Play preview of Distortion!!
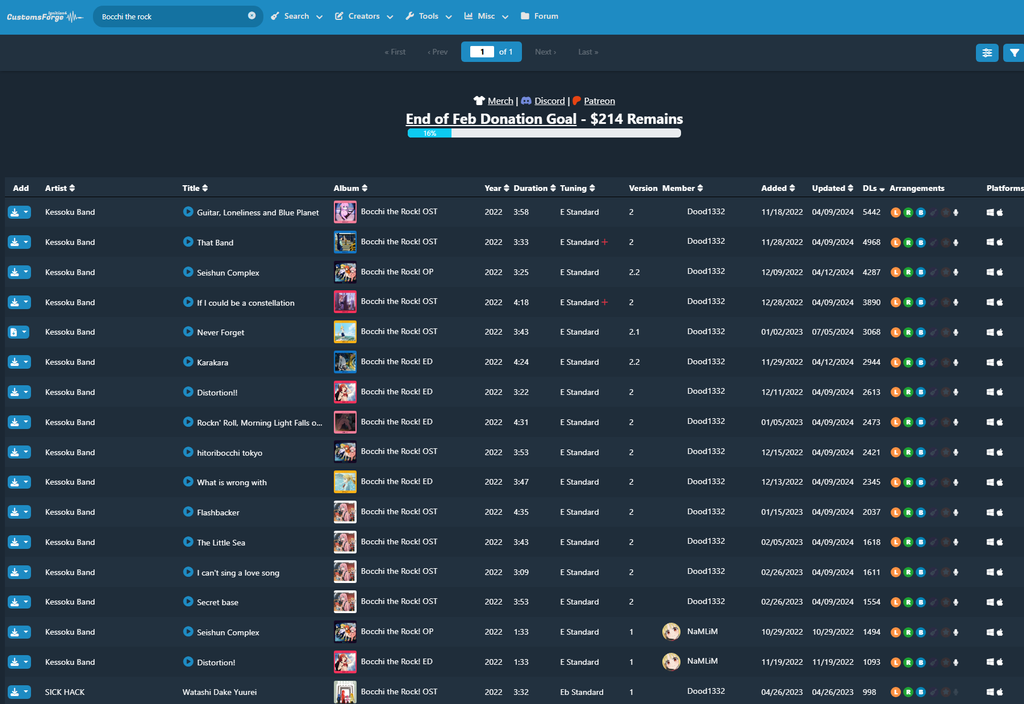The width and height of the screenshot is (1024, 704). [188, 392]
